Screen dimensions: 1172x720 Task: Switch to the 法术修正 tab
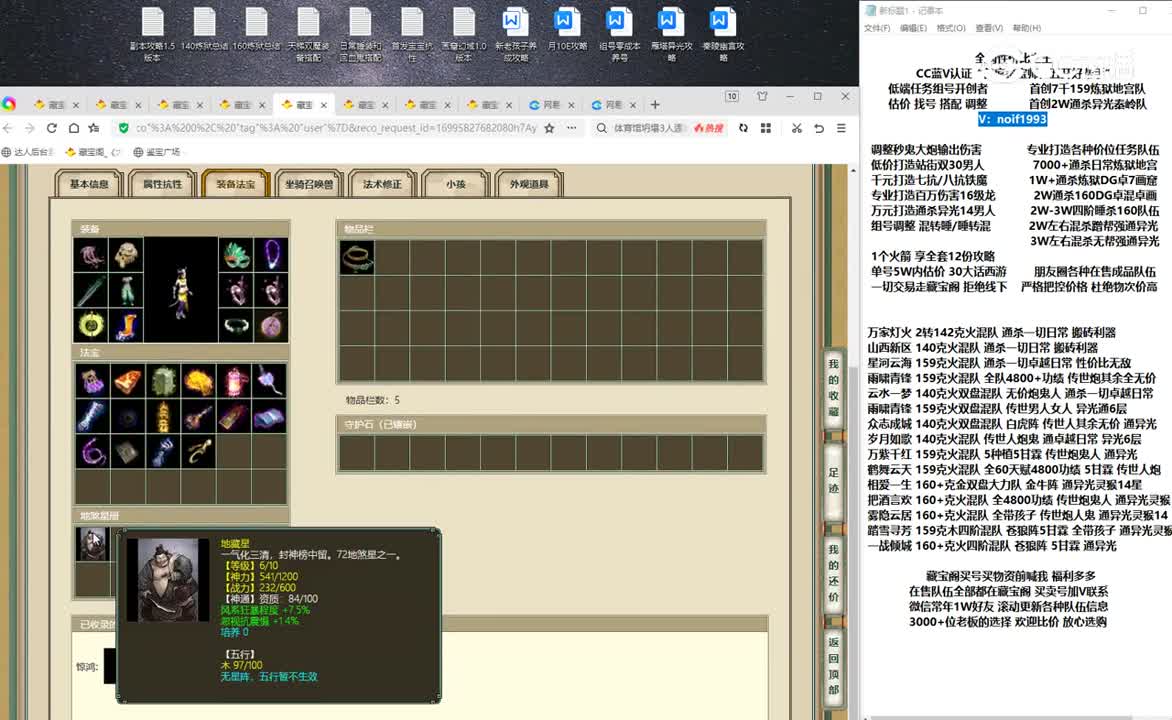pos(382,184)
